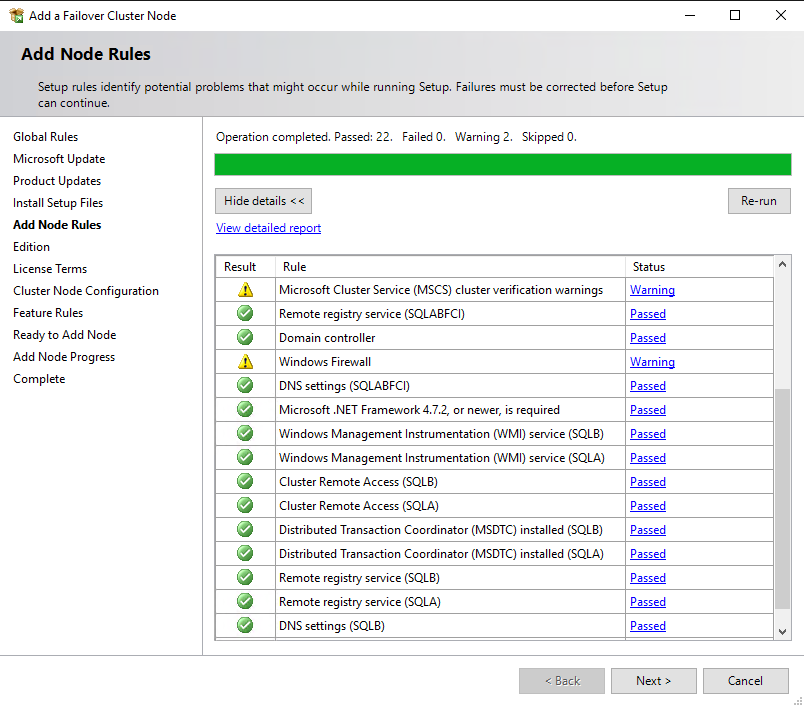Select 'Microsoft Cluster Service (MSCS) cluster verification warnings' text
This screenshot has height=706, width=804.
click(x=441, y=290)
